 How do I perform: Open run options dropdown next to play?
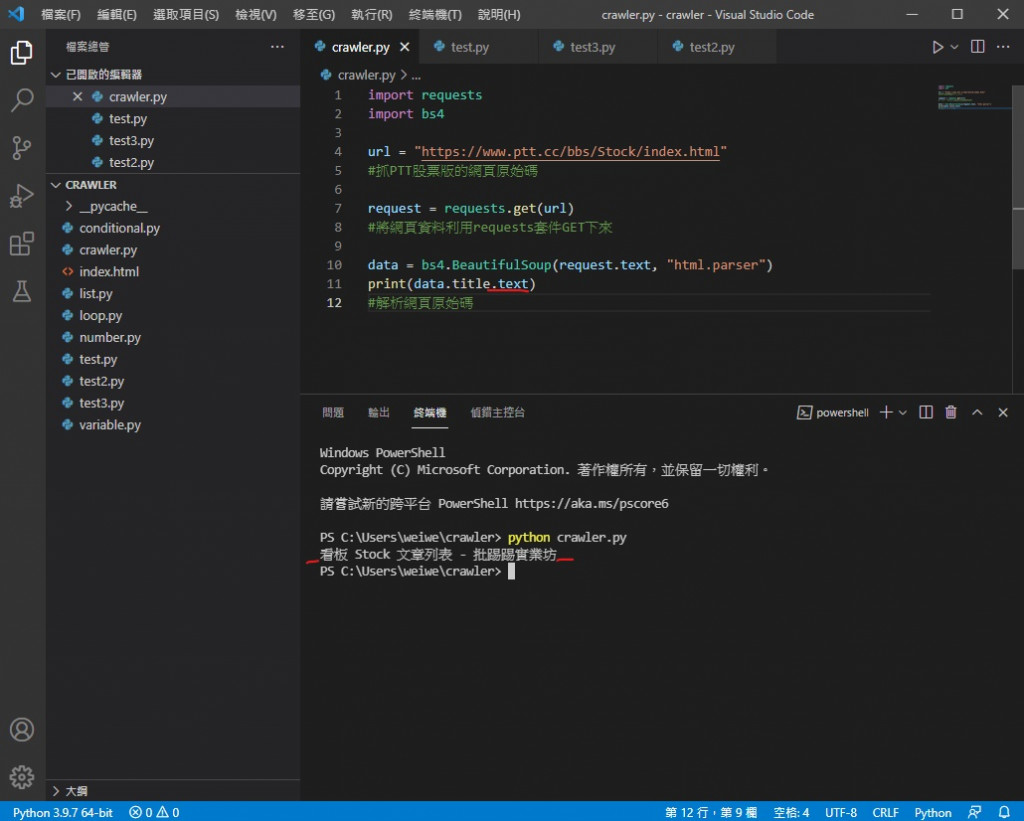954,47
